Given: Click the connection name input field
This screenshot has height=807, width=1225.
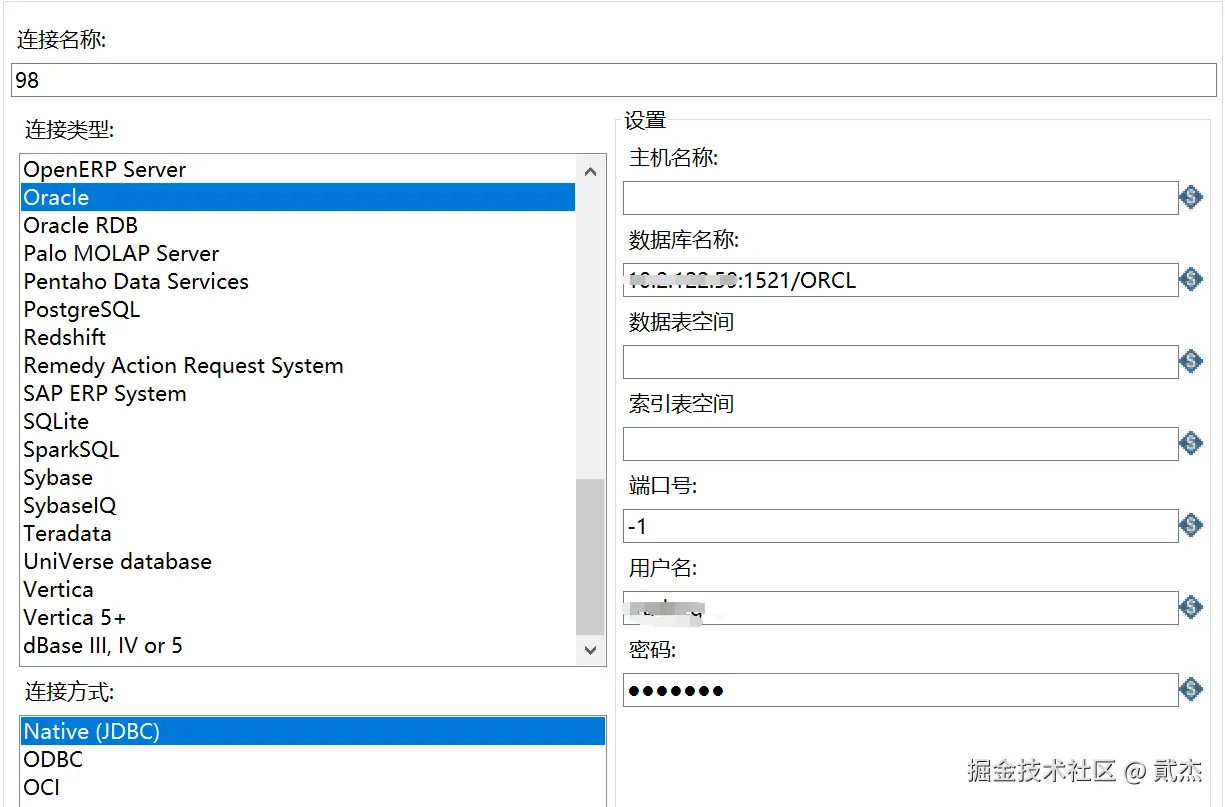Looking at the screenshot, I should 614,80.
